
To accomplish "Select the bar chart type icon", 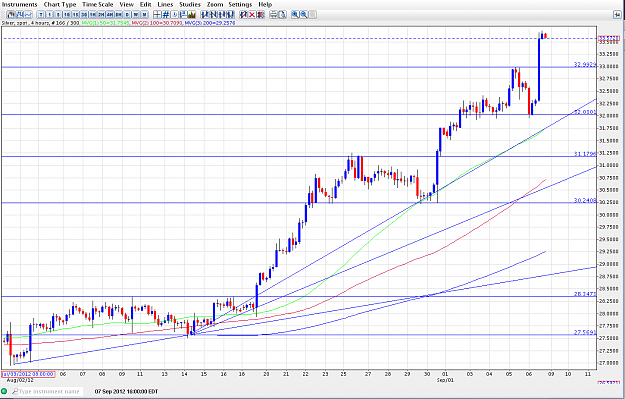I will pos(20,15).
